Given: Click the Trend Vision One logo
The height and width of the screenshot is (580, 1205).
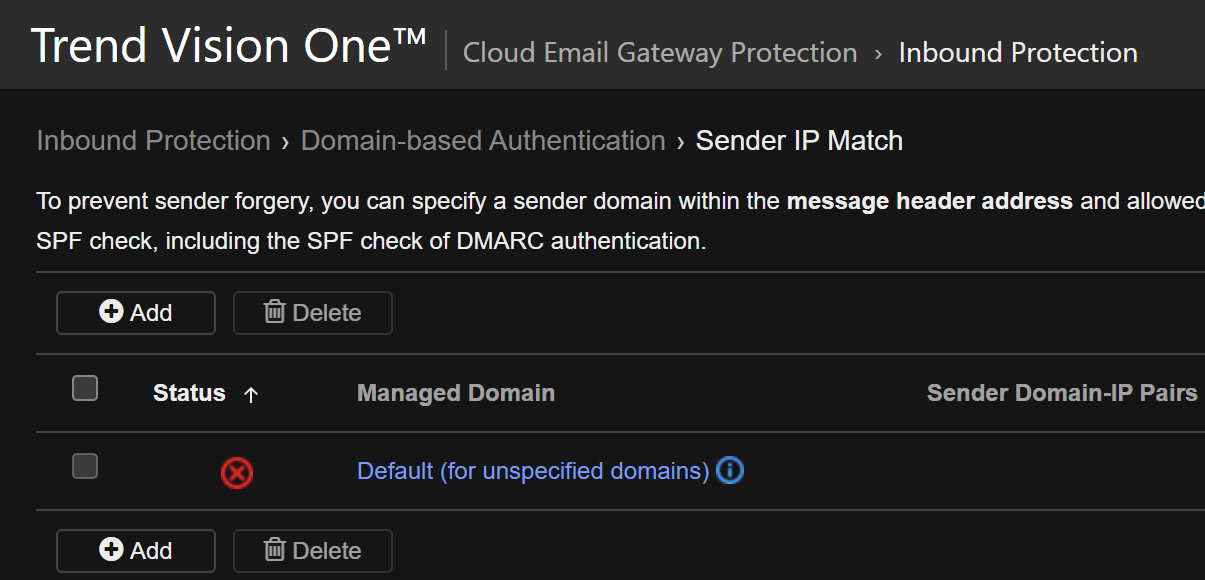Looking at the screenshot, I should pyautogui.click(x=229, y=47).
